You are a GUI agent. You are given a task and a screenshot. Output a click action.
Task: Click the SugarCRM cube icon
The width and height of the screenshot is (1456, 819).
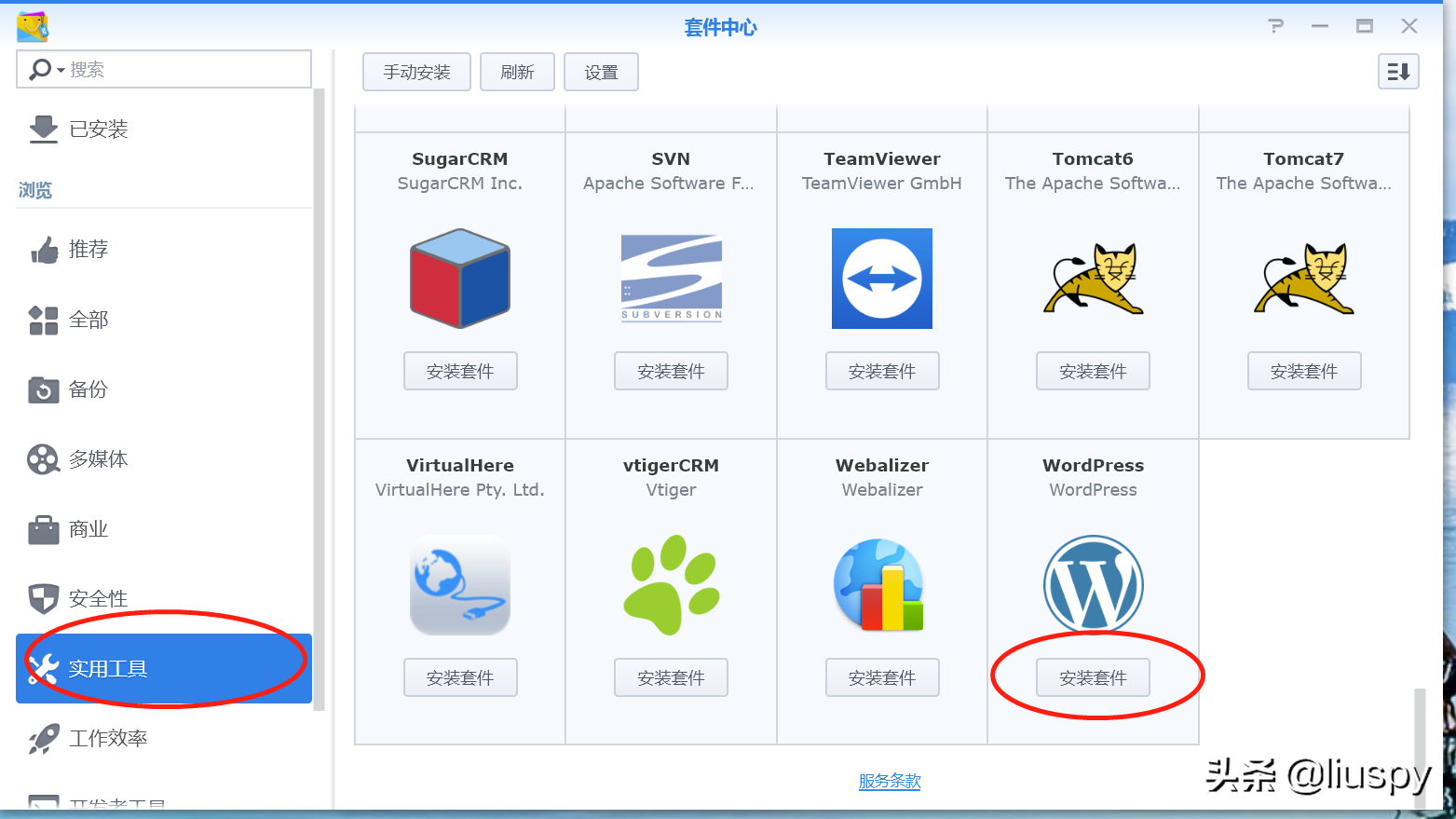(460, 279)
